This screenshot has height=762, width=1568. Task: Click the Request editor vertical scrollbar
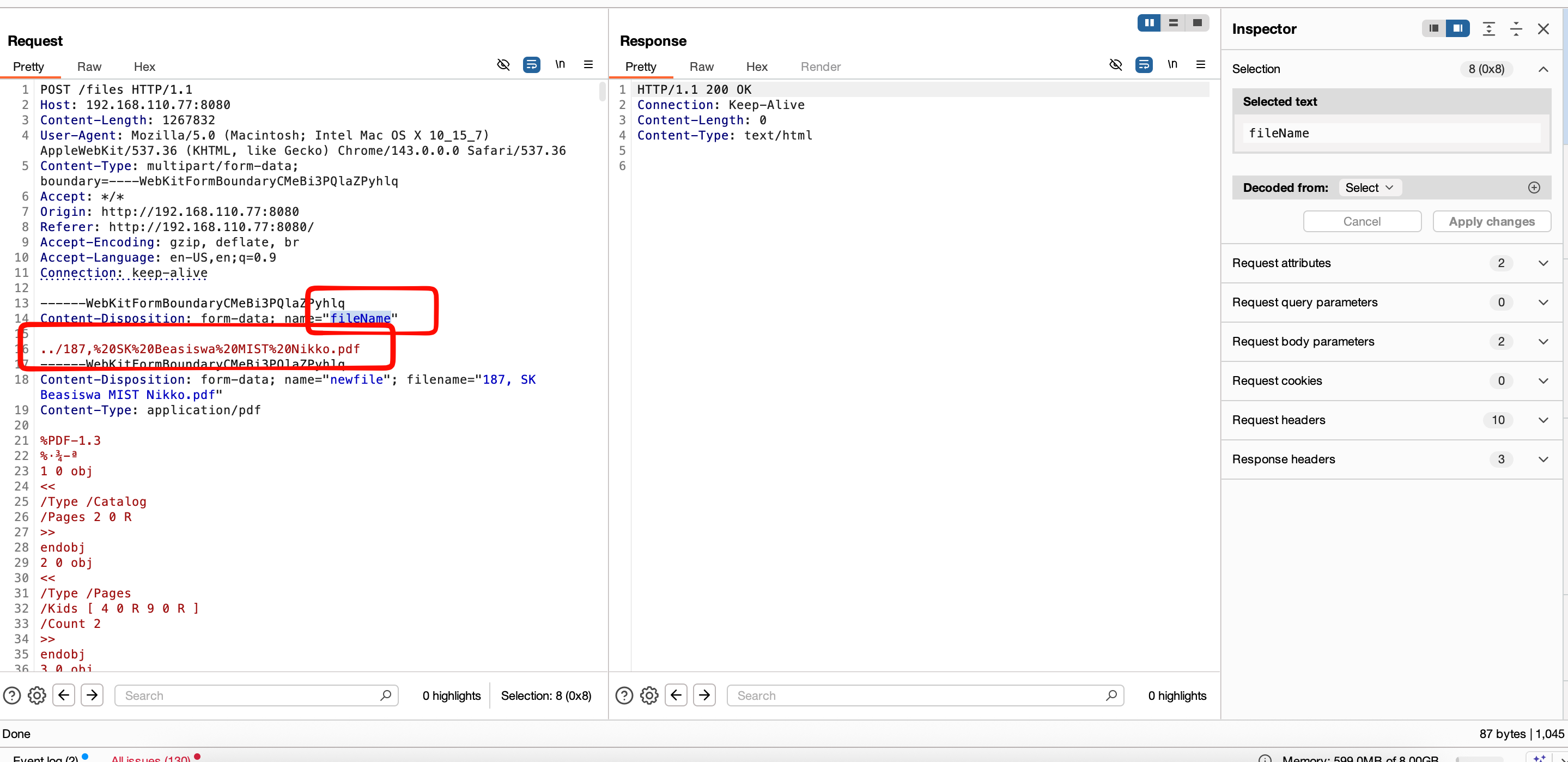[x=602, y=92]
